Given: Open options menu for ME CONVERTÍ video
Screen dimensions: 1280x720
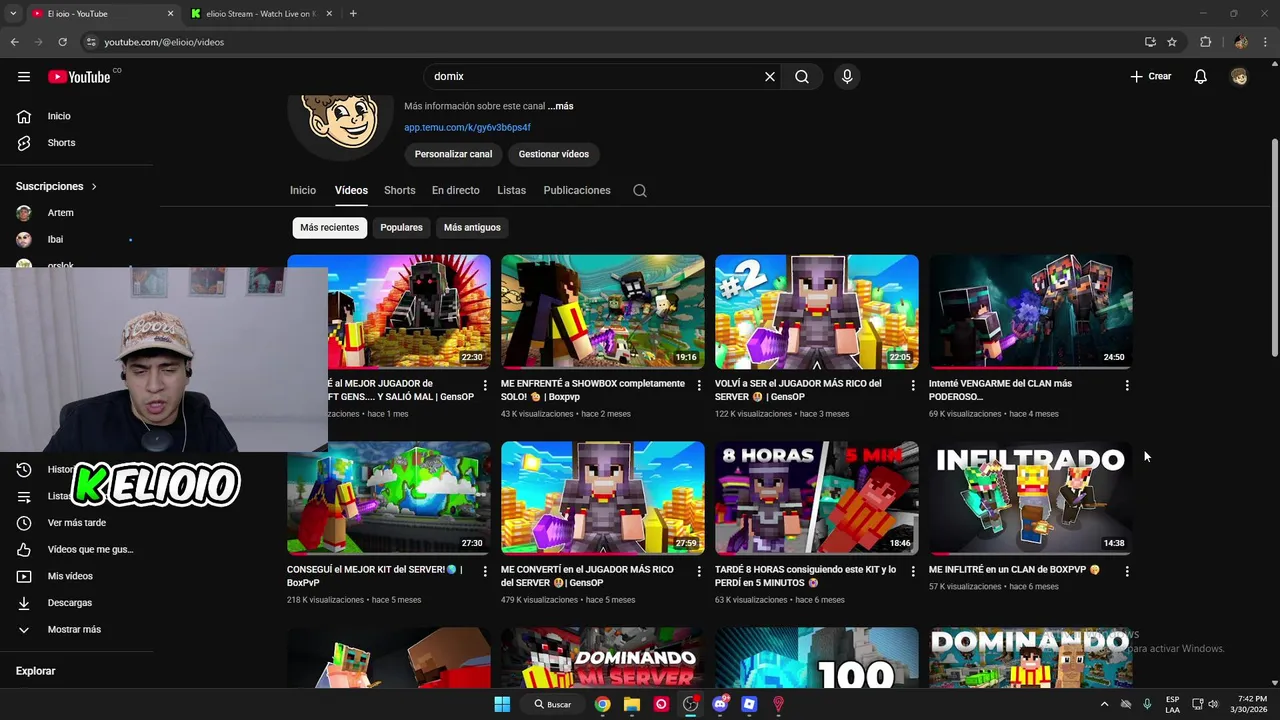Looking at the screenshot, I should [x=699, y=571].
